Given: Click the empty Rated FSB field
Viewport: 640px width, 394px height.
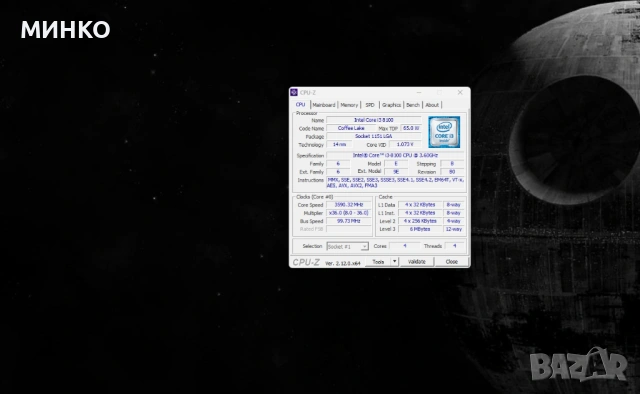Looking at the screenshot, I should [x=349, y=229].
